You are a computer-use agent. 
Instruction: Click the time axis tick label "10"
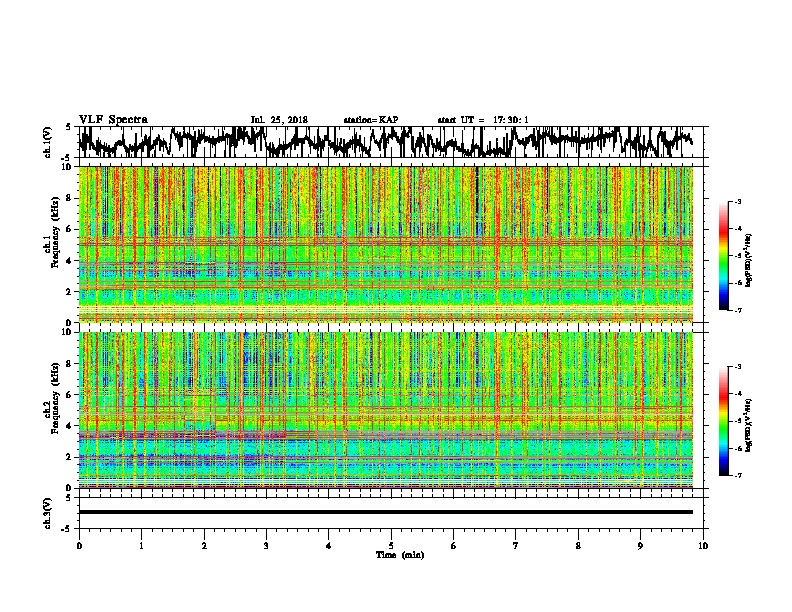tap(703, 546)
